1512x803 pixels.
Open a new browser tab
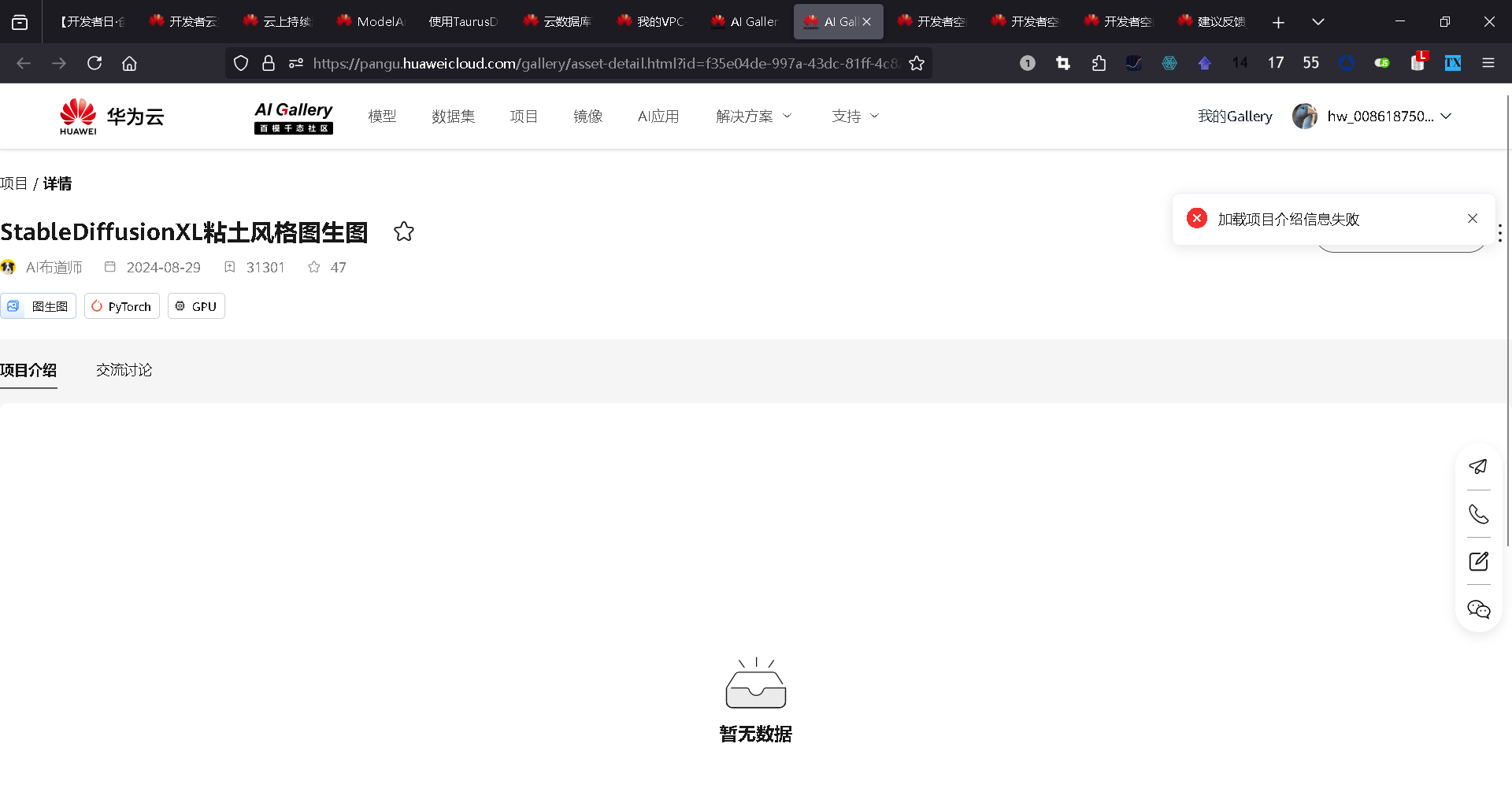(1278, 22)
